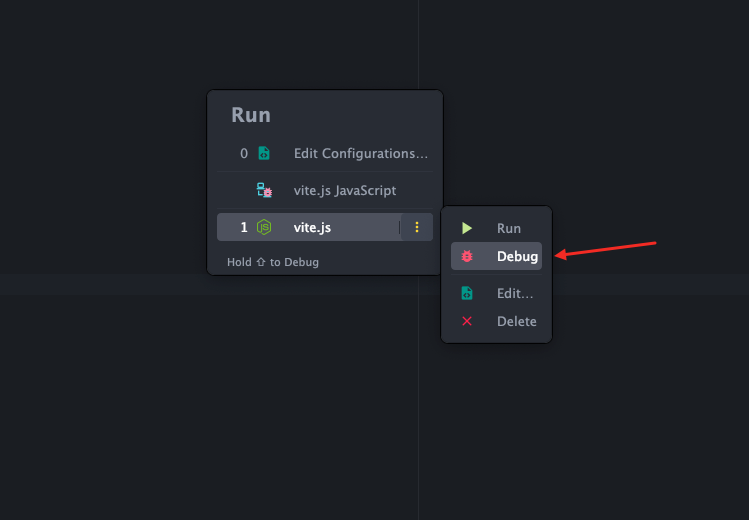Select the highlighted vite.js run configuration
The image size is (749, 520).
pyautogui.click(x=312, y=227)
